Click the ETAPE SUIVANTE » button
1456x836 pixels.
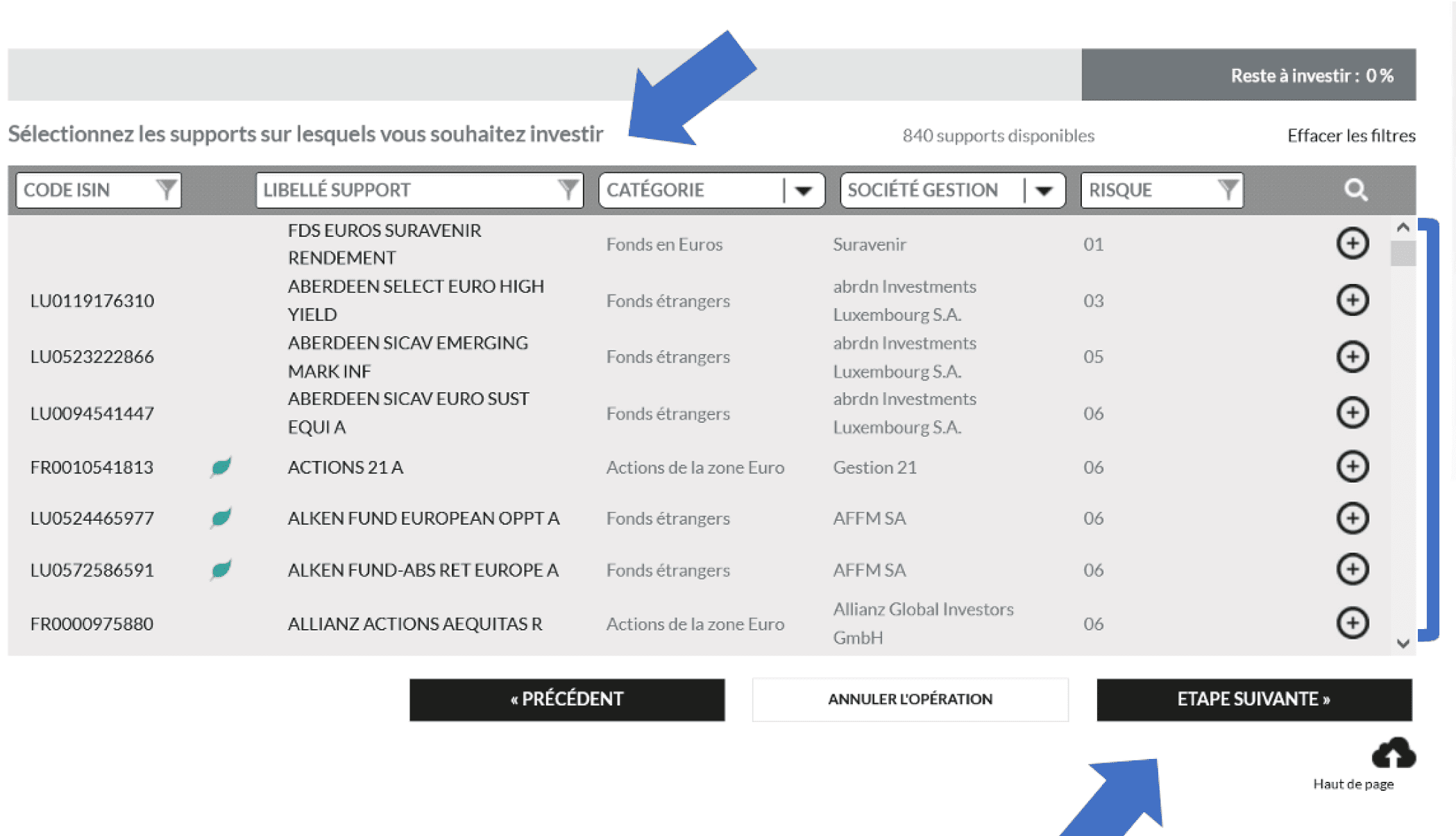(x=1253, y=699)
